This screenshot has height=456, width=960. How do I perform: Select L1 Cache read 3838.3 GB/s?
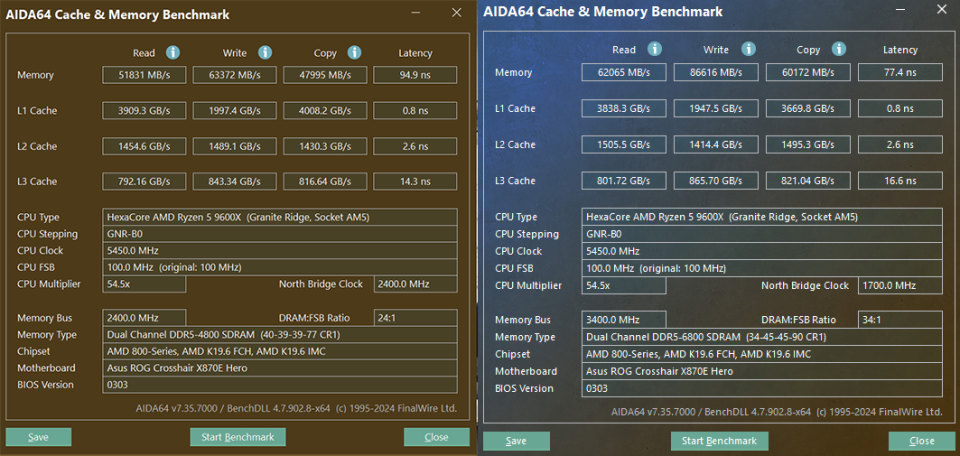click(624, 108)
